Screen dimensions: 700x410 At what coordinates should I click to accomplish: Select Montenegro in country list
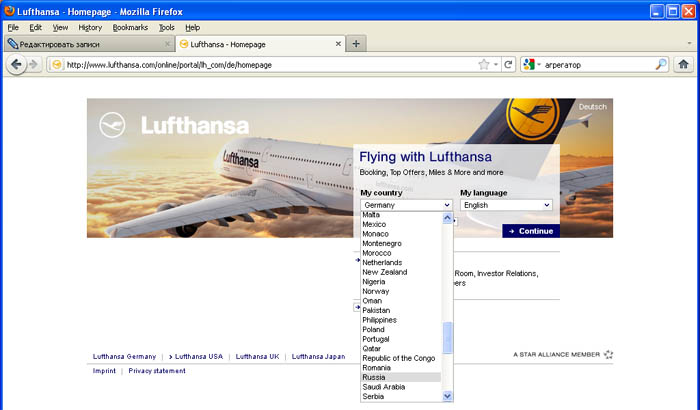click(401, 243)
